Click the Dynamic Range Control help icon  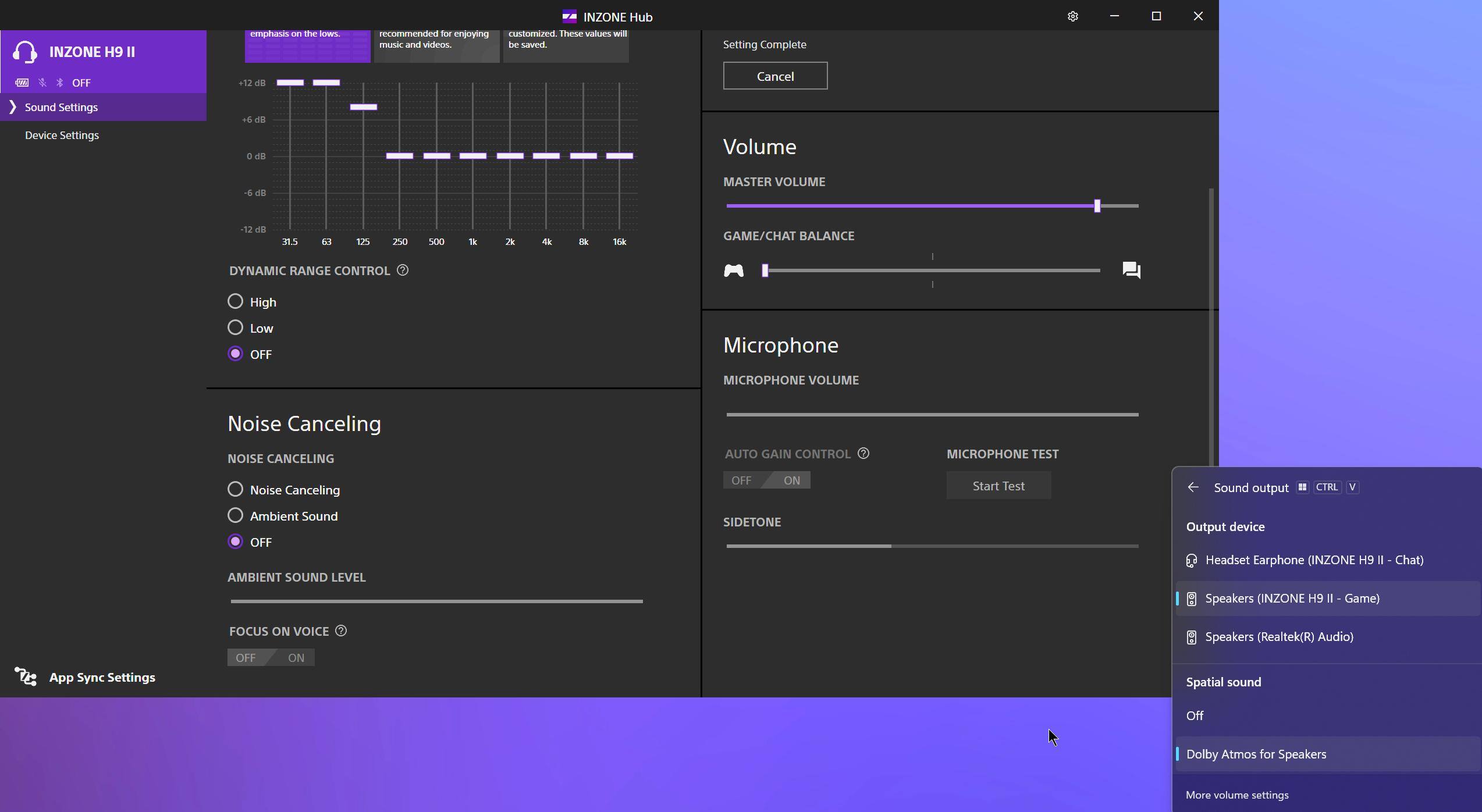click(x=402, y=270)
